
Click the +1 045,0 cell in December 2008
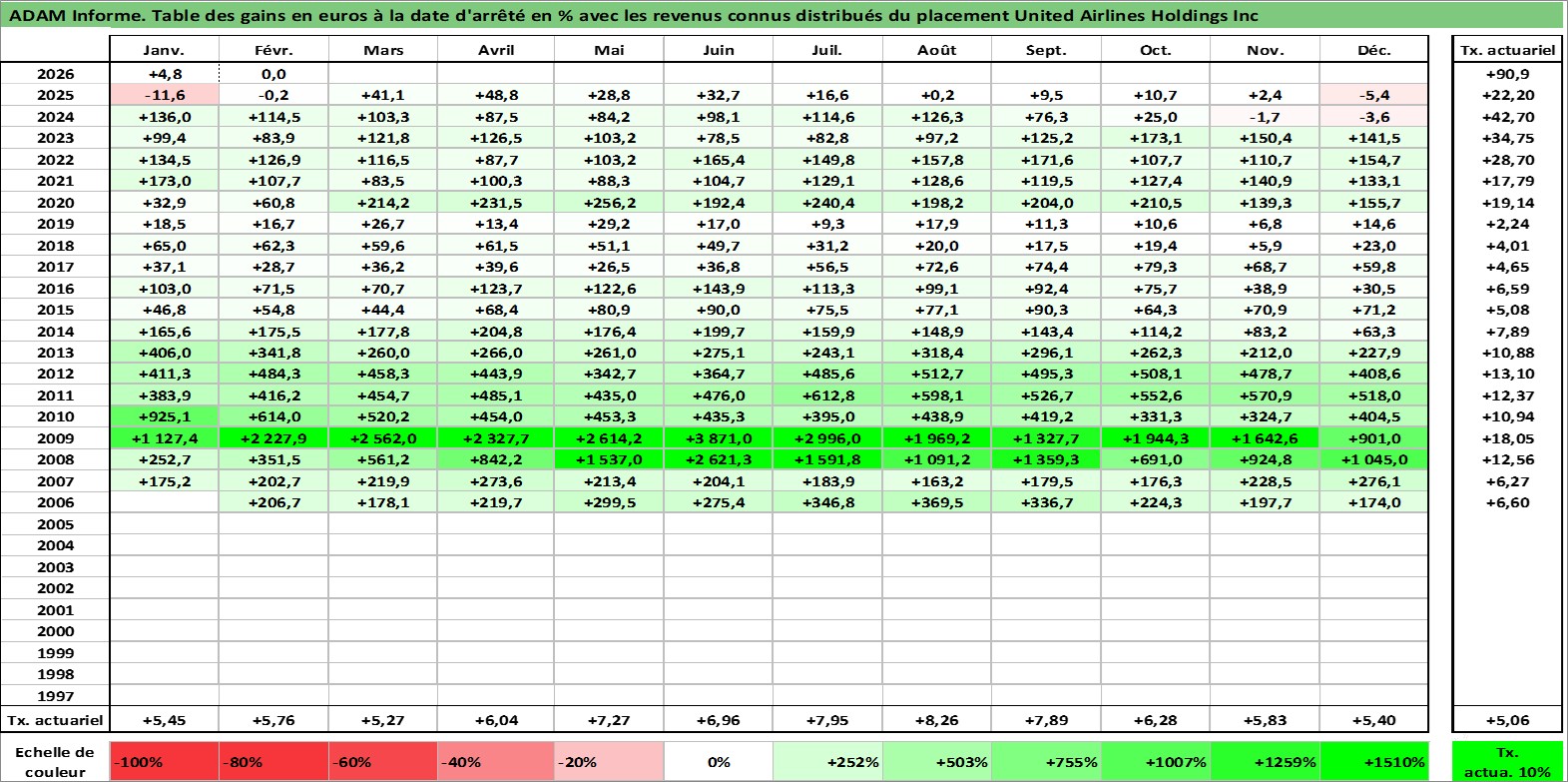1373,459
